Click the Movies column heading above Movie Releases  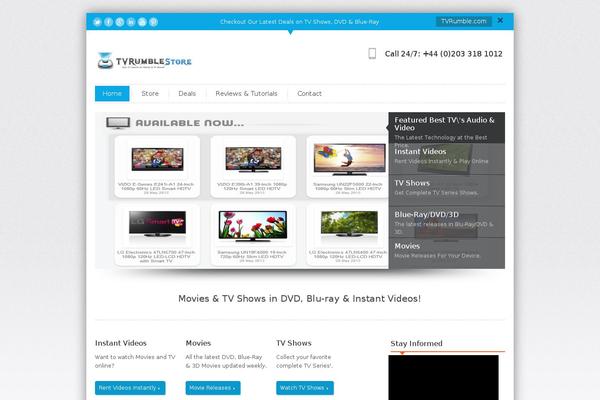click(198, 343)
